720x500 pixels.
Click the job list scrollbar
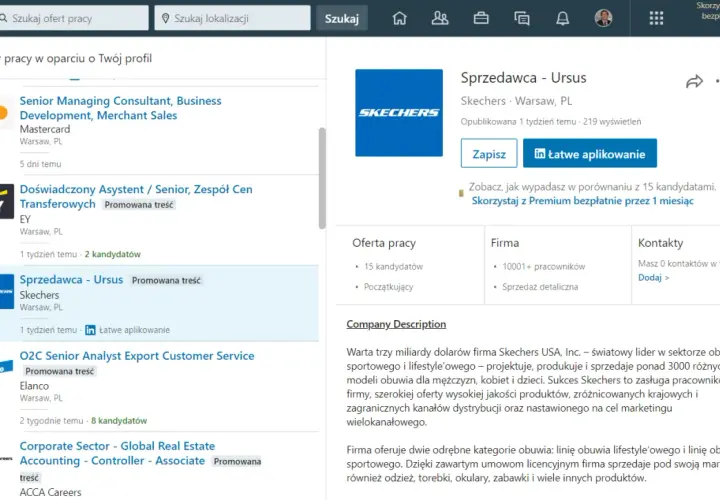[x=322, y=178]
